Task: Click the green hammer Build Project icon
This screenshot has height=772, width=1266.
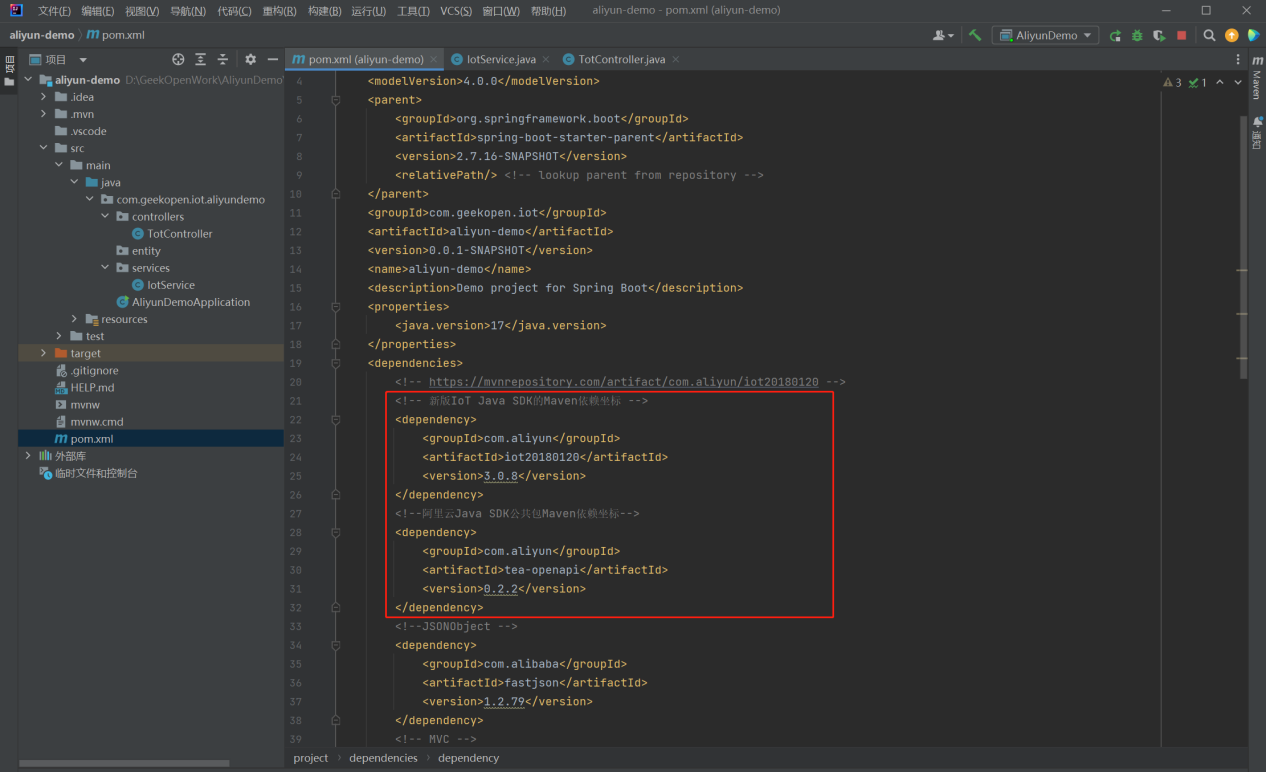Action: tap(975, 35)
